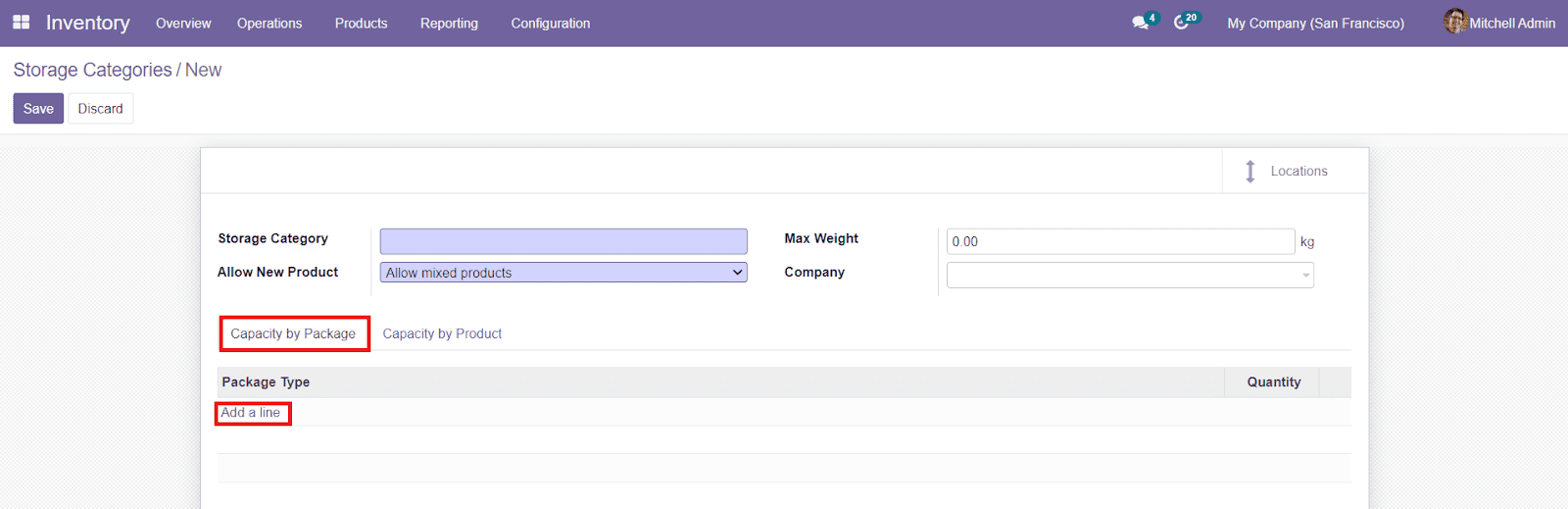Expand the Allow New Product dropdown
The image size is (1568, 509).
(x=563, y=273)
